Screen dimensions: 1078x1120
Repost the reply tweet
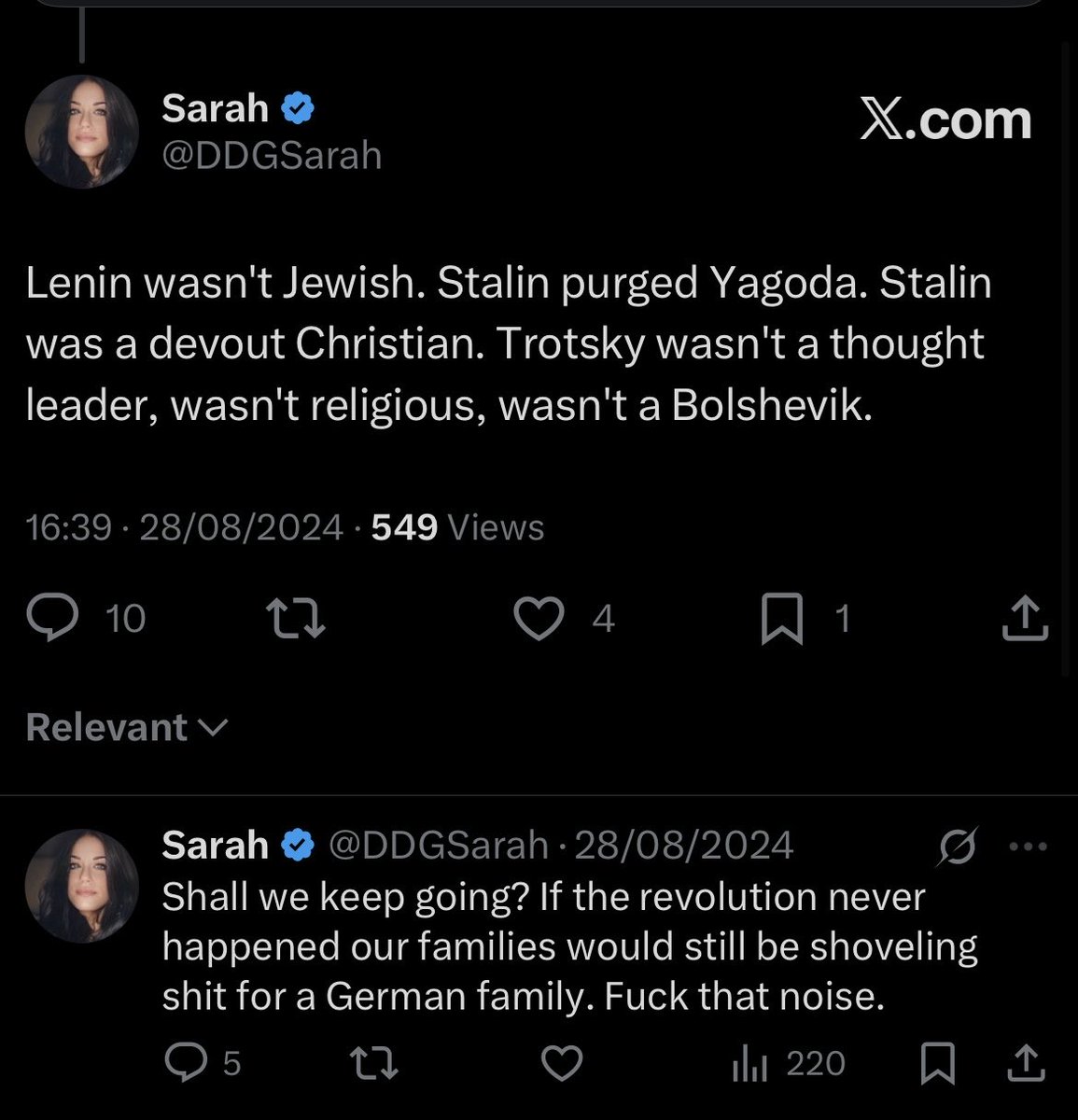(x=372, y=1062)
